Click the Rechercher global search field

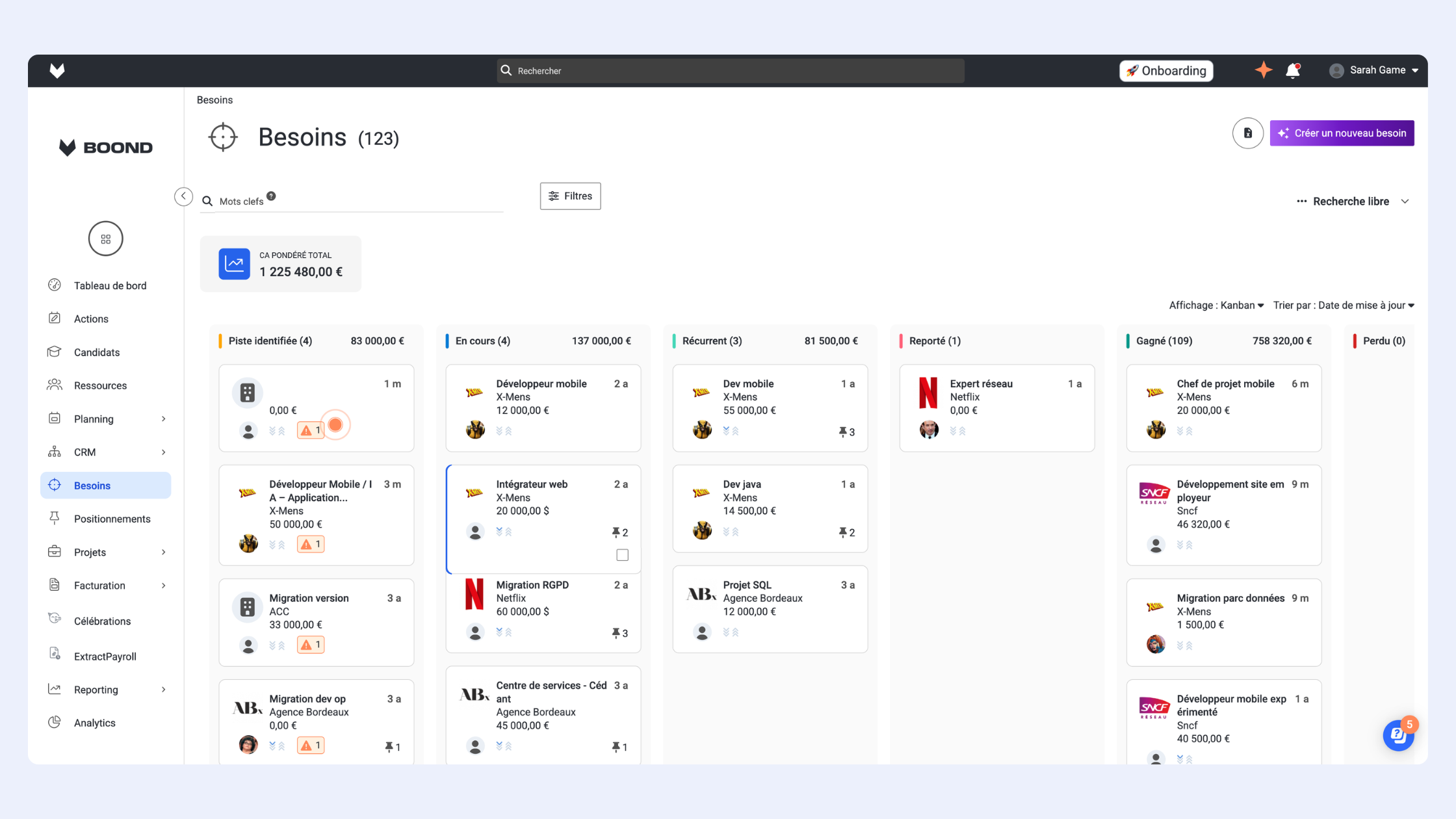coord(731,70)
